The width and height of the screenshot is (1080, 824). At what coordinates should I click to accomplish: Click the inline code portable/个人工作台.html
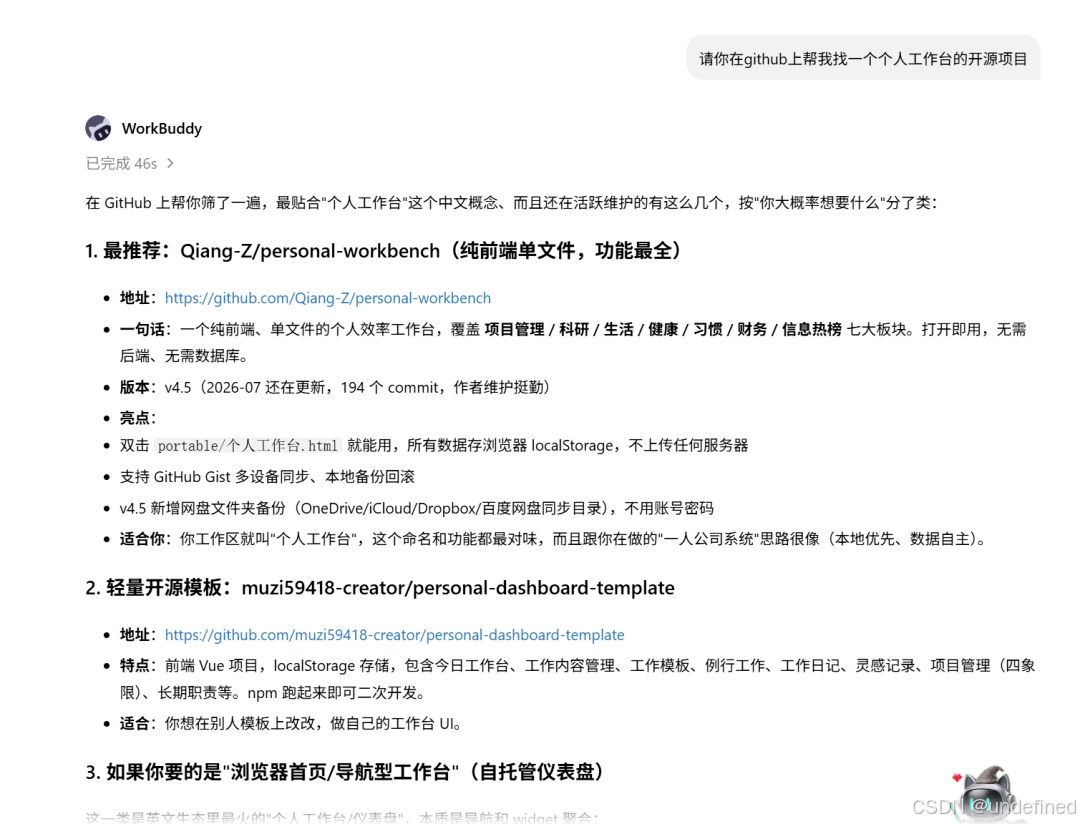[x=248, y=446]
